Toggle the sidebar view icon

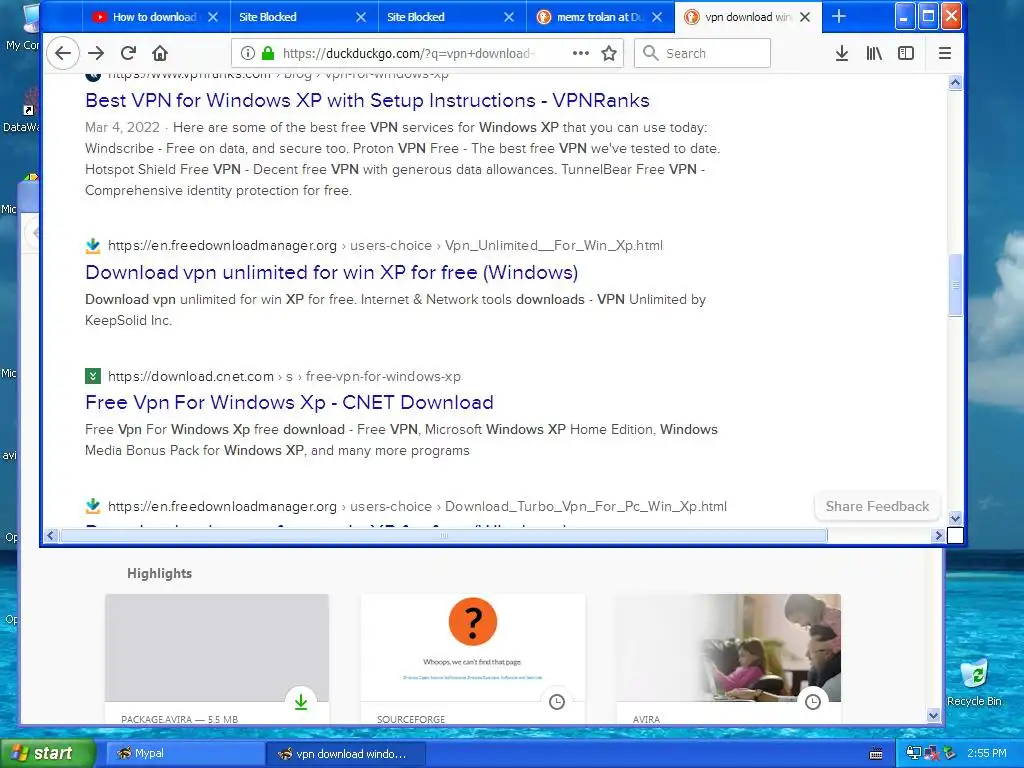click(906, 54)
